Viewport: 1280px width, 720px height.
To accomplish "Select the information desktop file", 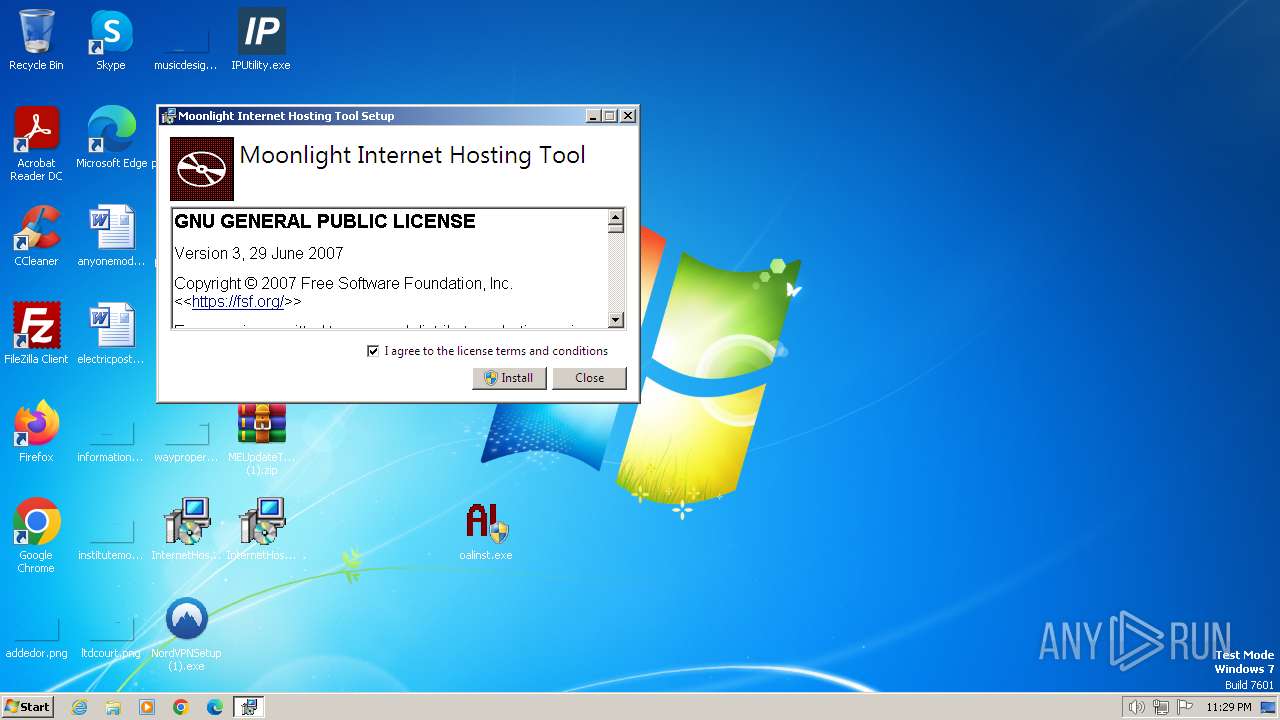I will pyautogui.click(x=111, y=440).
